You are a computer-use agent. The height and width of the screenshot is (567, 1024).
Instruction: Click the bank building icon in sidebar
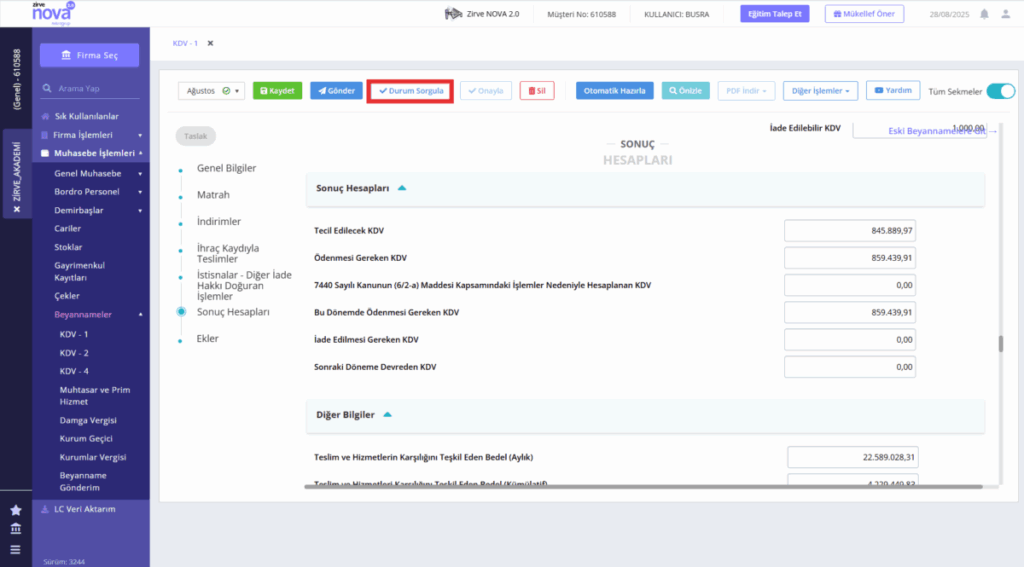point(16,528)
